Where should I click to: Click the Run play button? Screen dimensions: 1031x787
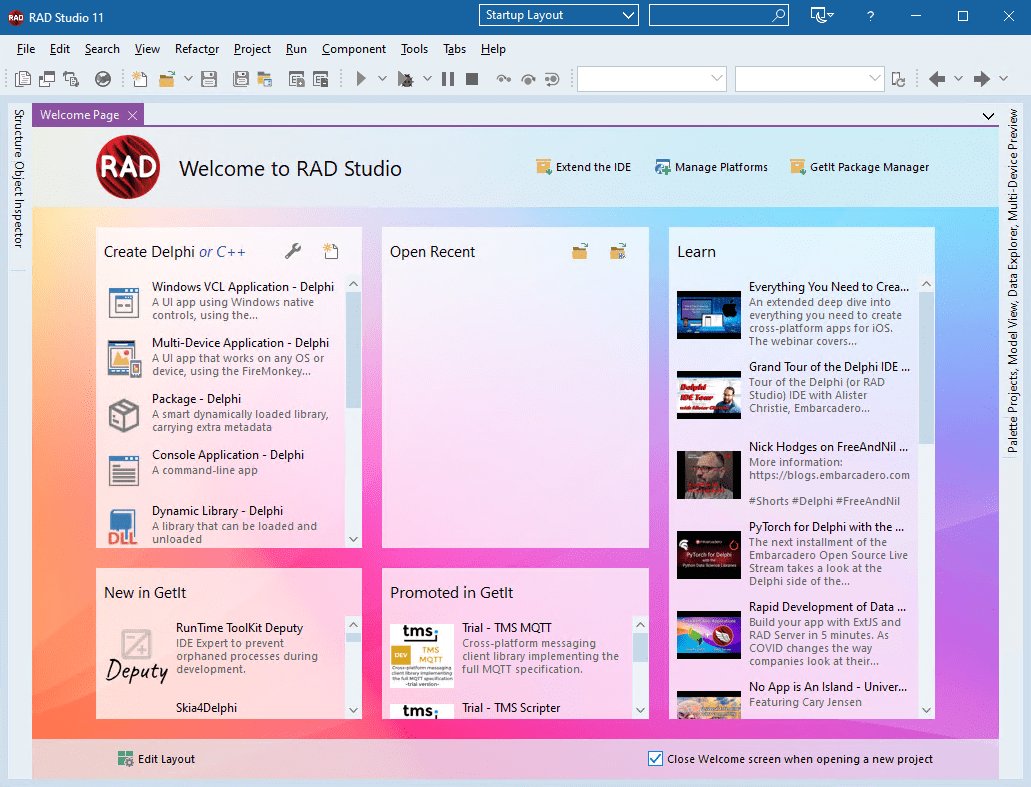pos(361,79)
